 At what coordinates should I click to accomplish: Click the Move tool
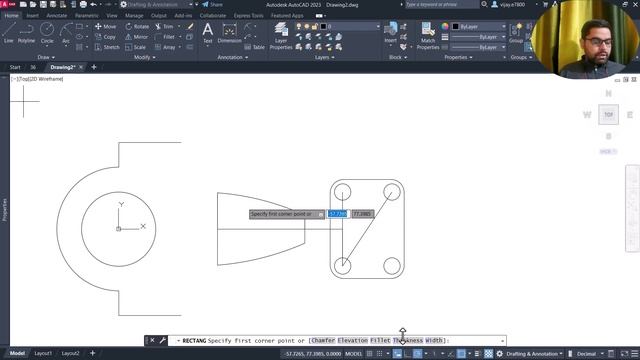click(106, 27)
